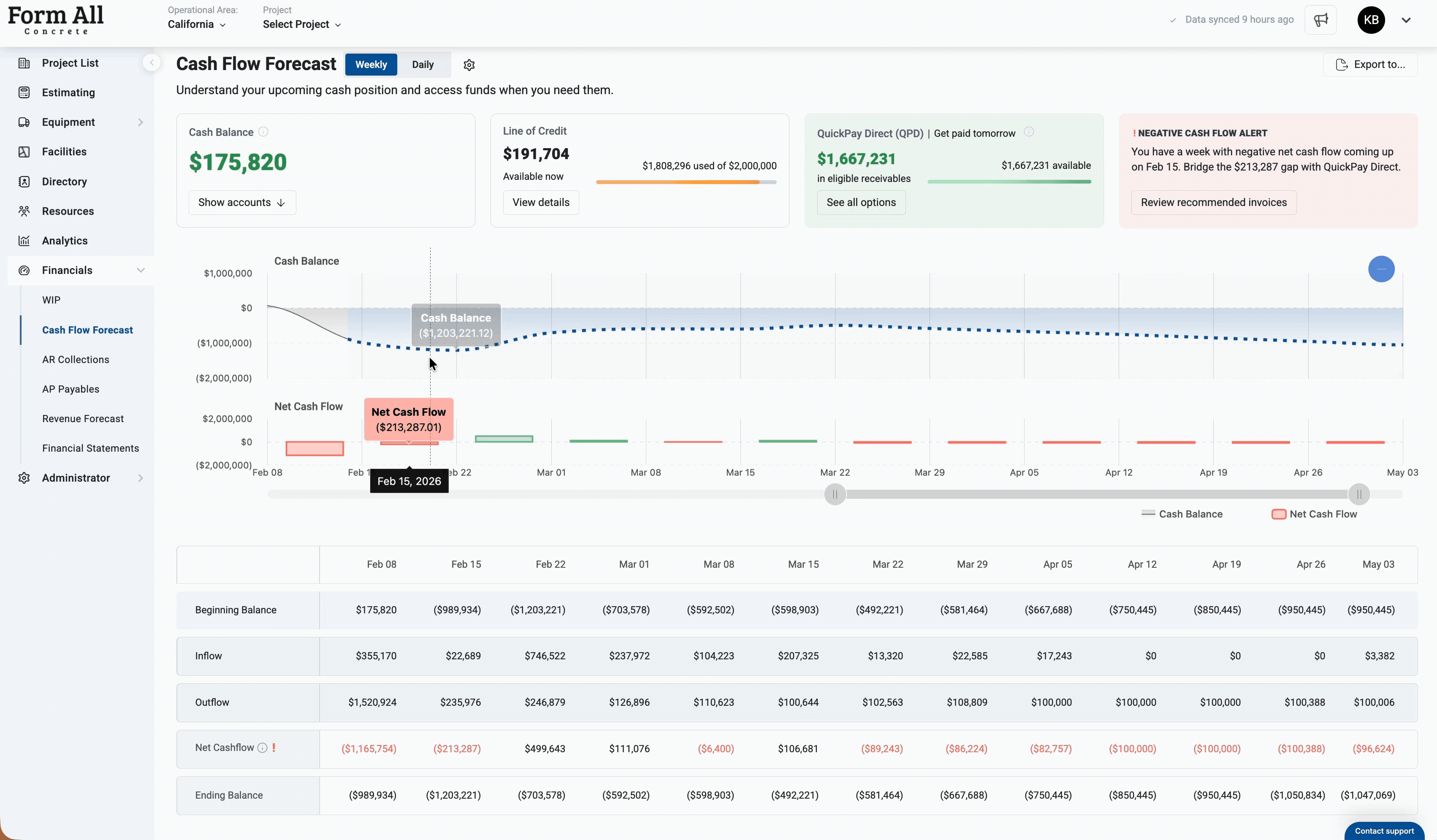
Task: Open the Select Project dropdown
Action: (302, 24)
